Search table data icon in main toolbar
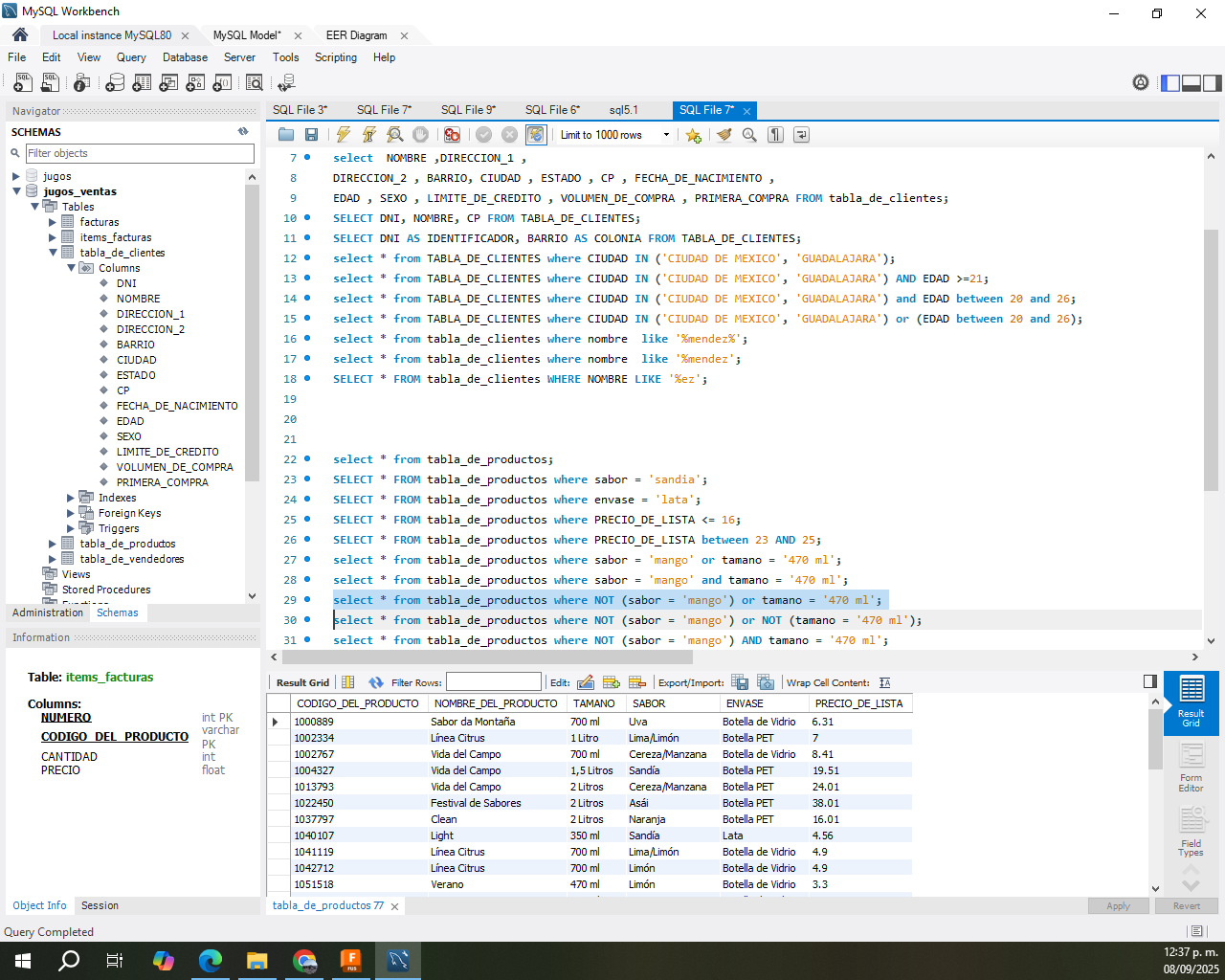The height and width of the screenshot is (980, 1225). 255,83
